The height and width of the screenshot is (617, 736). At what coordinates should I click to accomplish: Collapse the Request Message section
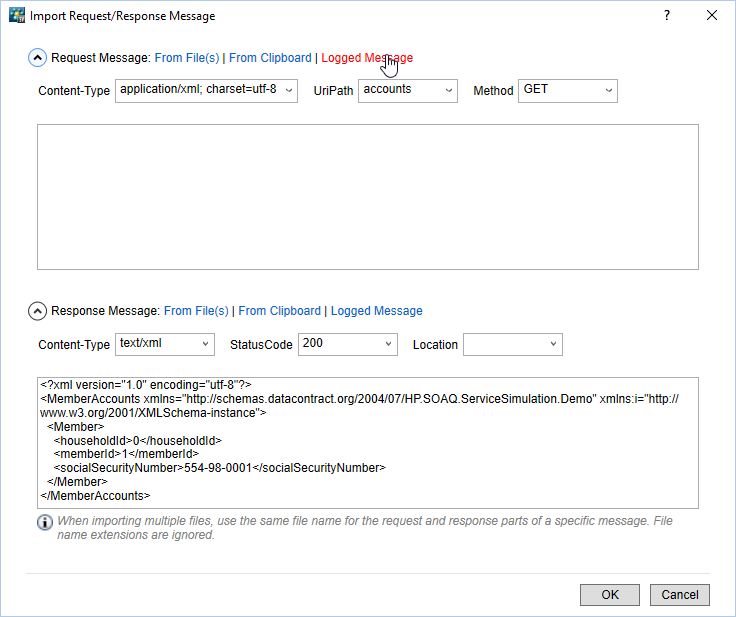pyautogui.click(x=37, y=58)
